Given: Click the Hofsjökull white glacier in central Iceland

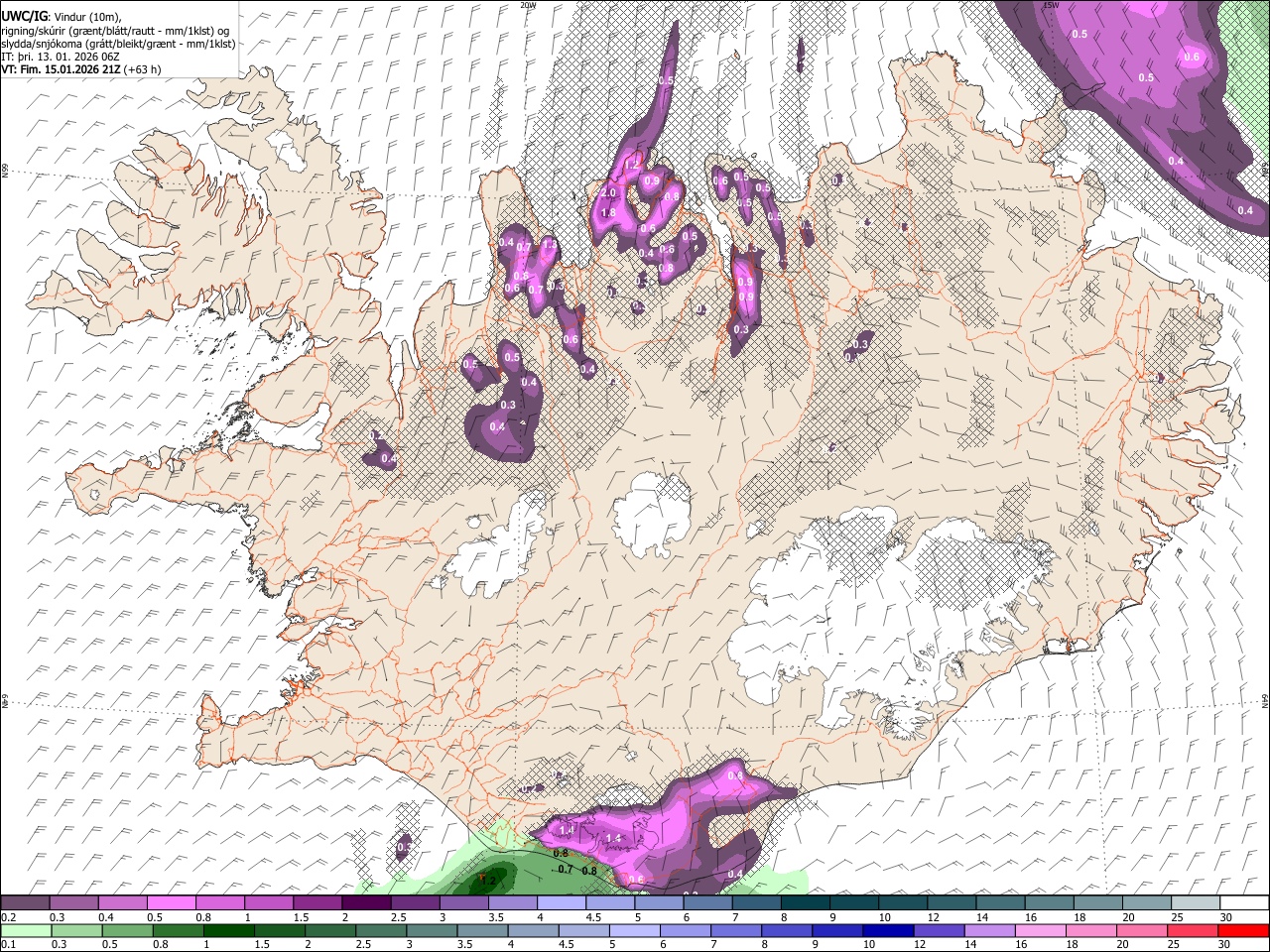Looking at the screenshot, I should pyautogui.click(x=651, y=516).
